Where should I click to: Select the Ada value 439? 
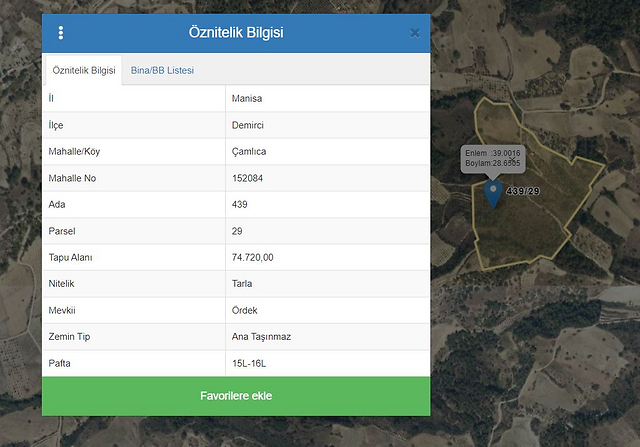tap(240, 204)
